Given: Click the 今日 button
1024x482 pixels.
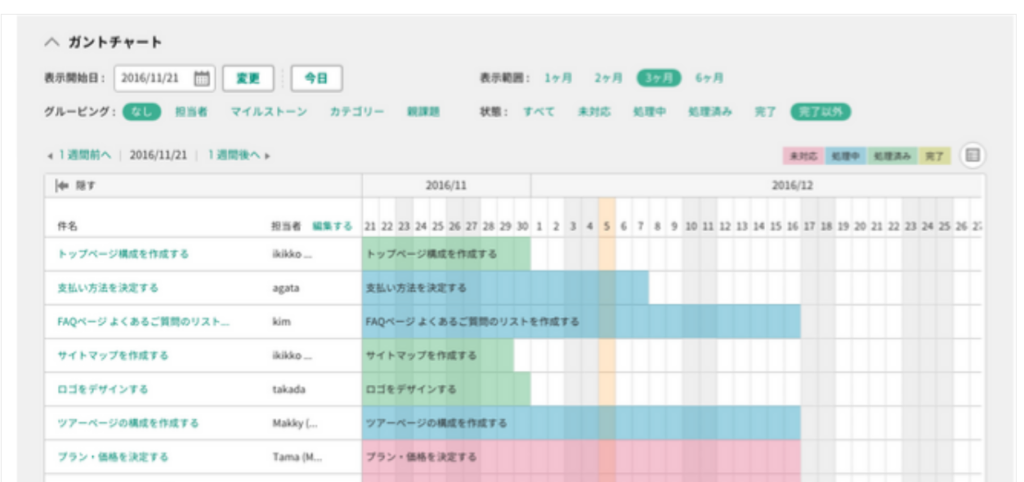Looking at the screenshot, I should [x=316, y=78].
